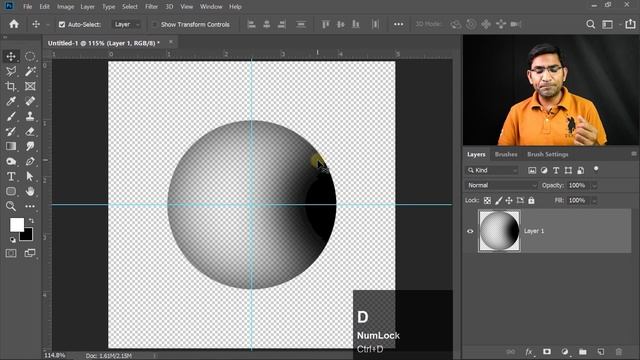Open the File menu

[x=27, y=7]
